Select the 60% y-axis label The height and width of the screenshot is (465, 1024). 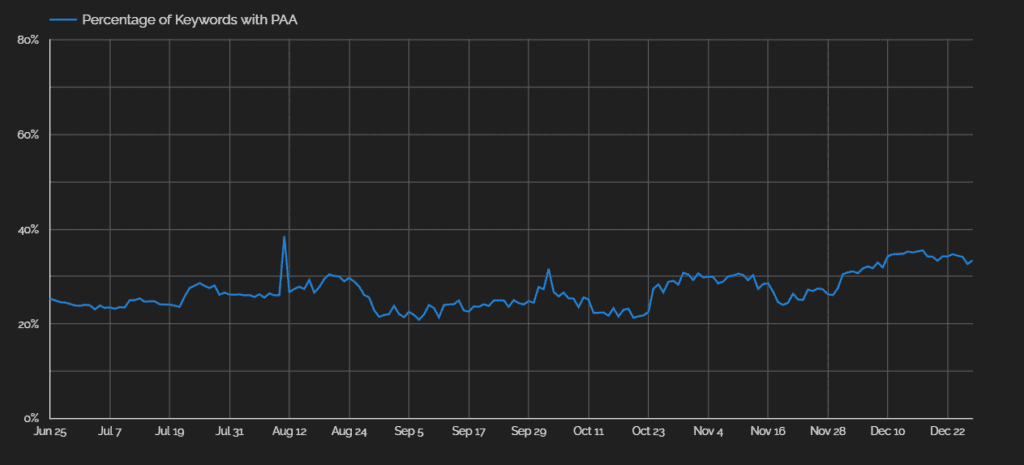pos(29,135)
